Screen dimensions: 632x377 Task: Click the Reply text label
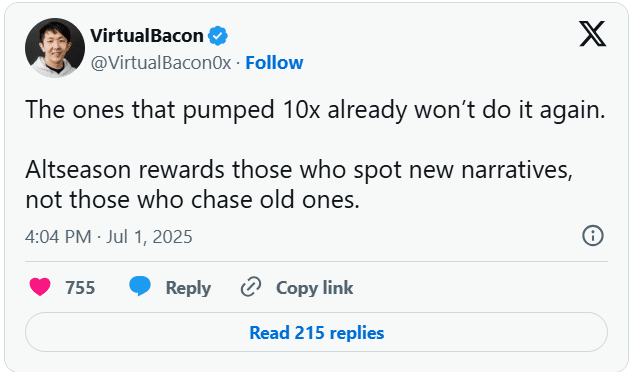tap(188, 288)
